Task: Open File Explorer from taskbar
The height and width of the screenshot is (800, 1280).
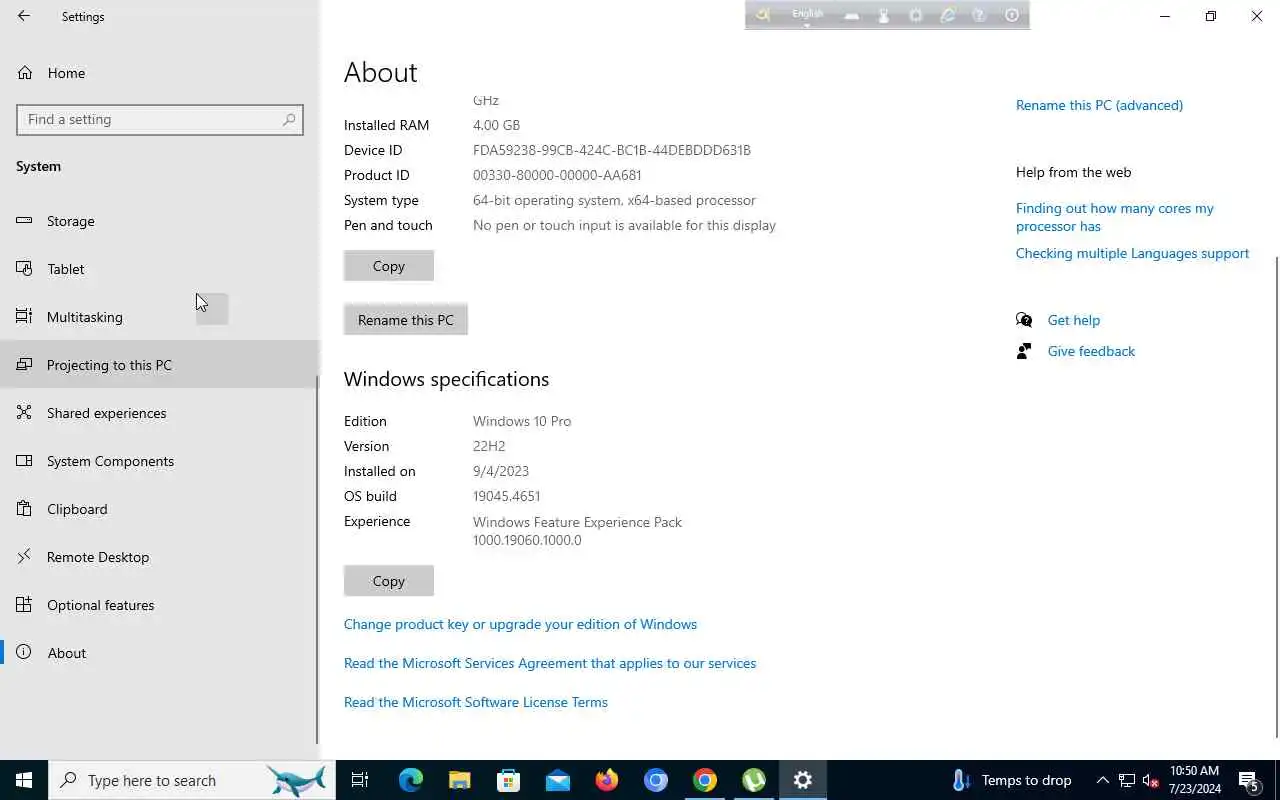Action: 459,780
